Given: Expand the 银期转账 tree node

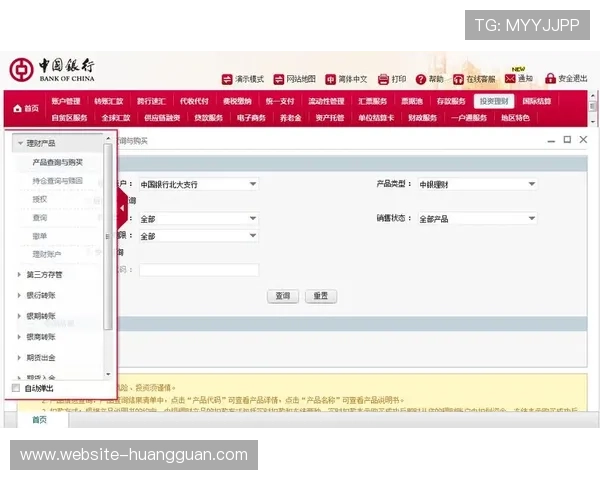Looking at the screenshot, I should click(x=19, y=316).
